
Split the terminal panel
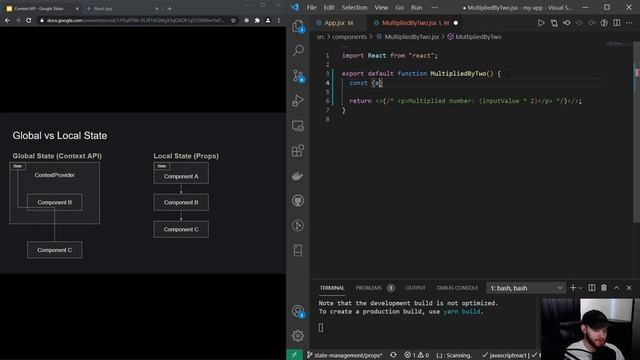tap(591, 288)
